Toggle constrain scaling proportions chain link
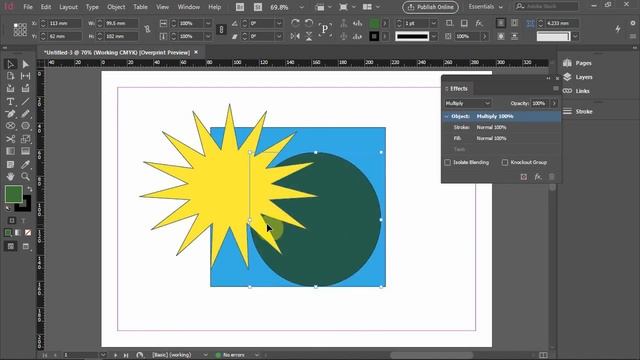This screenshot has width=640, height=360. (x=221, y=29)
